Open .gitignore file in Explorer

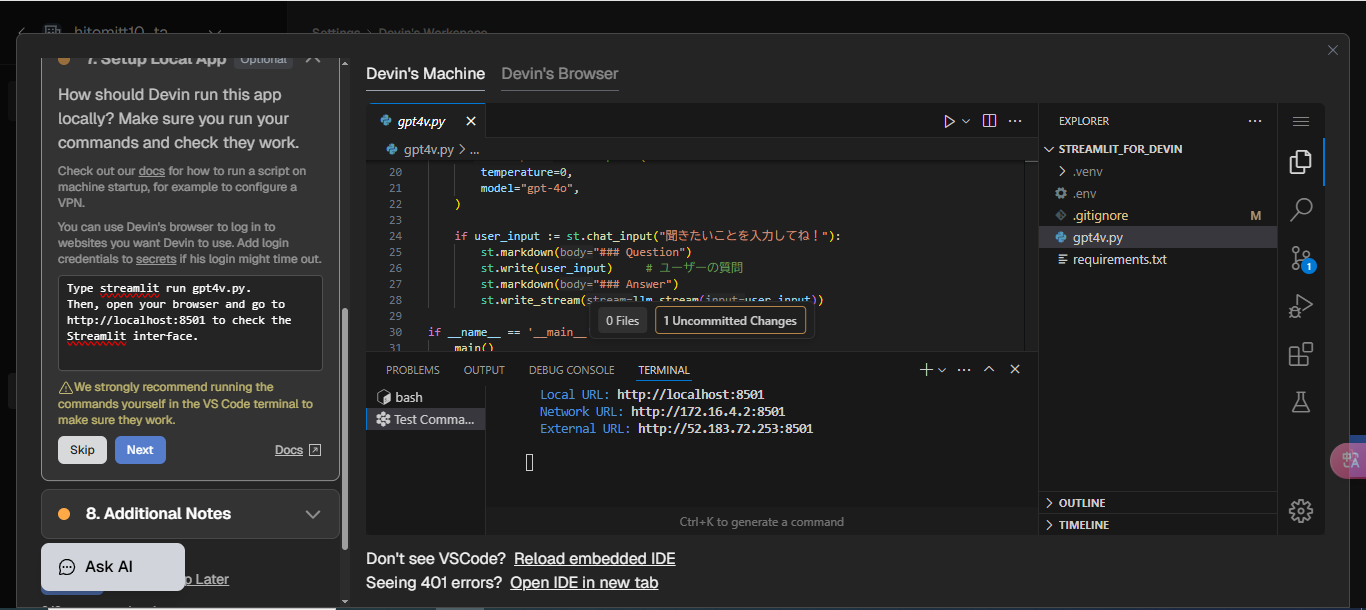(x=1159, y=215)
